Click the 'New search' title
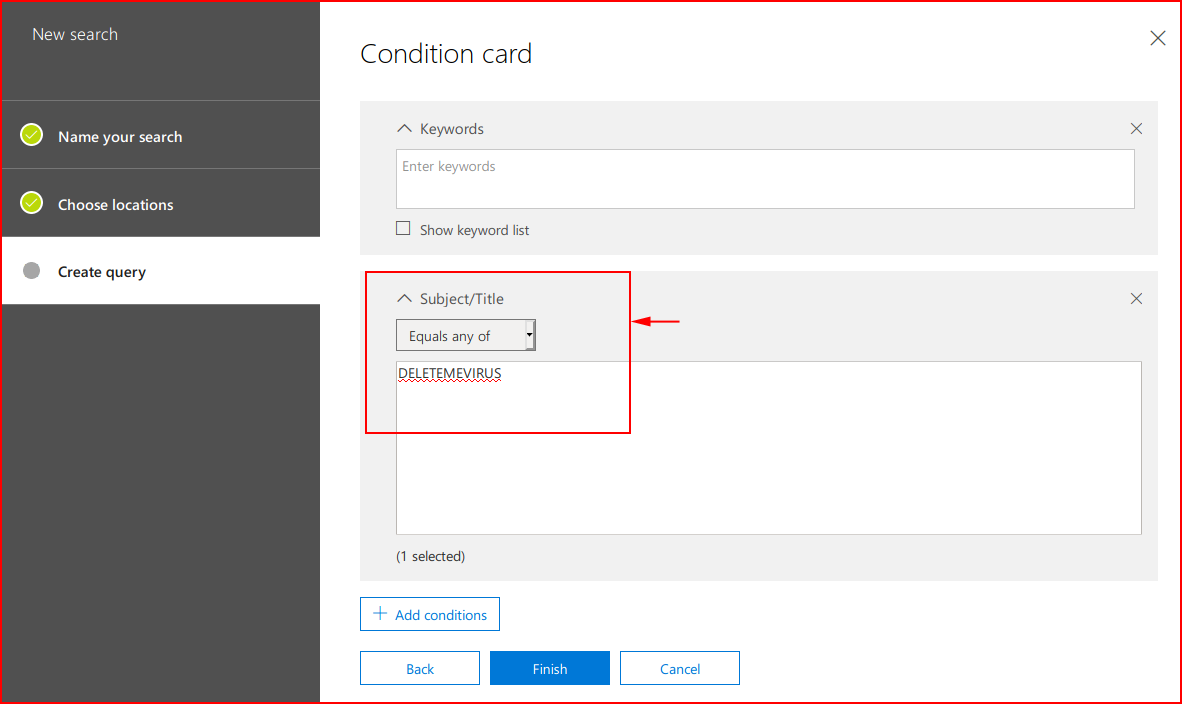 (x=75, y=35)
